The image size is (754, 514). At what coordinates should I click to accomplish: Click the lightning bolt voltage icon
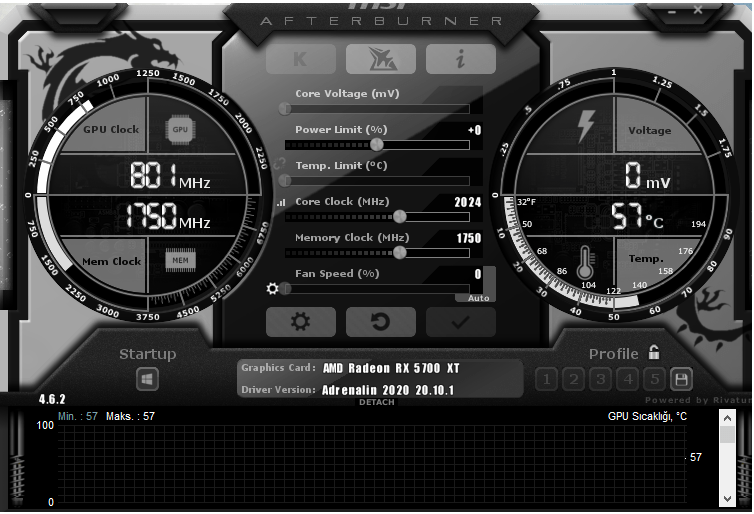(586, 126)
